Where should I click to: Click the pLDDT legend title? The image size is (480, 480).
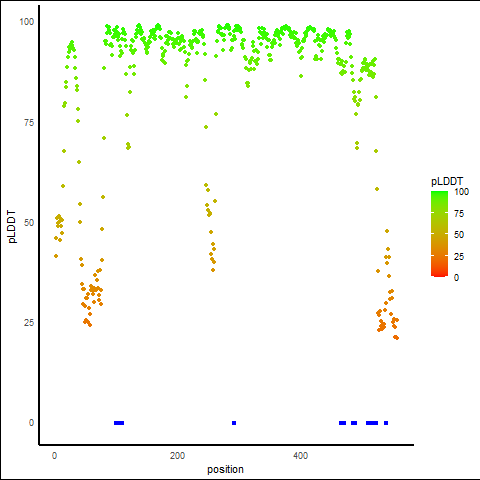(447, 181)
